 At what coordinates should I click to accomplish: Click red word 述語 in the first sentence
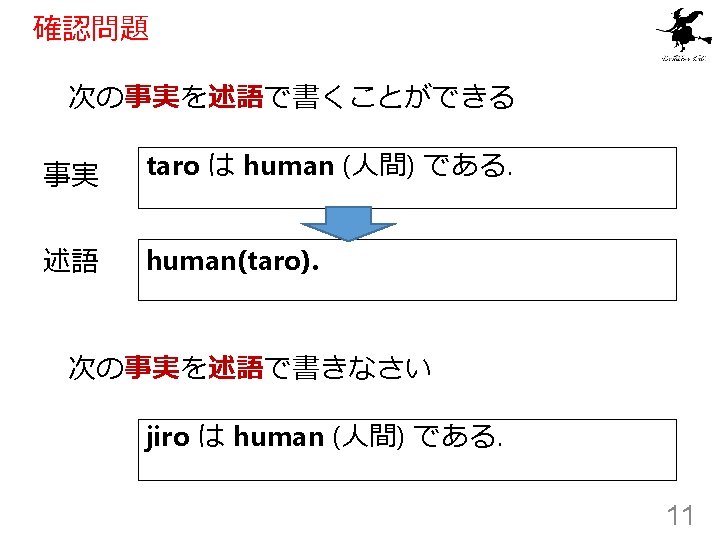[236, 97]
